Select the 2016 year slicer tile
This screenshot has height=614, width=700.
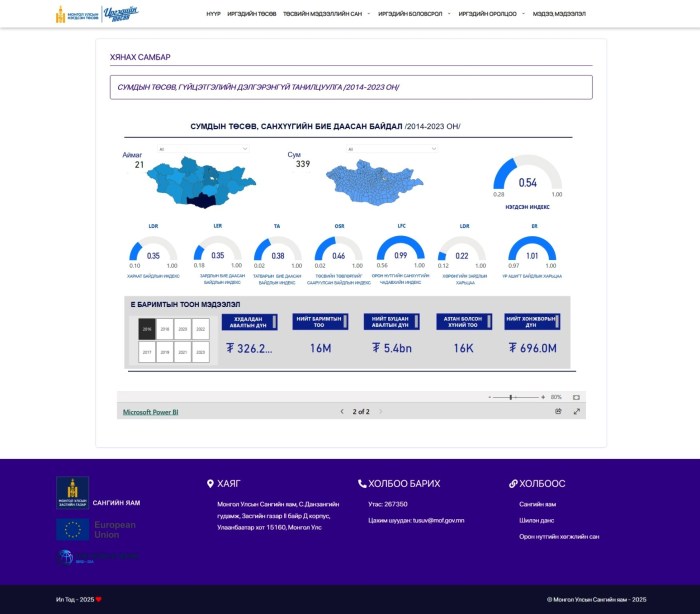[x=147, y=328]
